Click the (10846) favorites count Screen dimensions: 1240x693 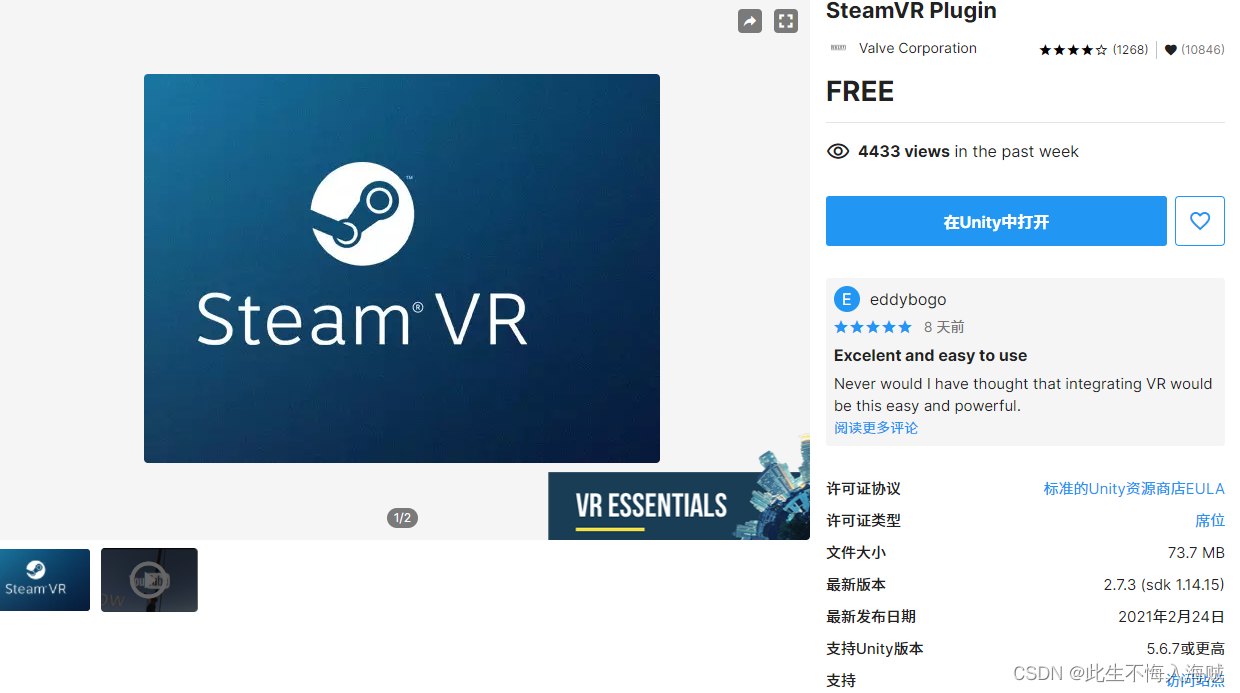(1203, 50)
